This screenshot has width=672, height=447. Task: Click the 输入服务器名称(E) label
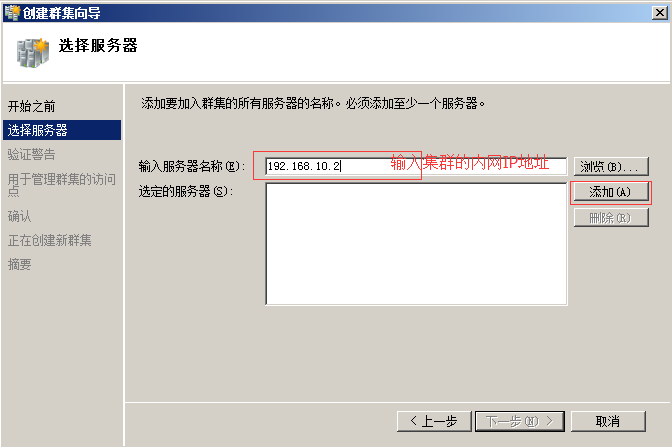click(x=192, y=166)
